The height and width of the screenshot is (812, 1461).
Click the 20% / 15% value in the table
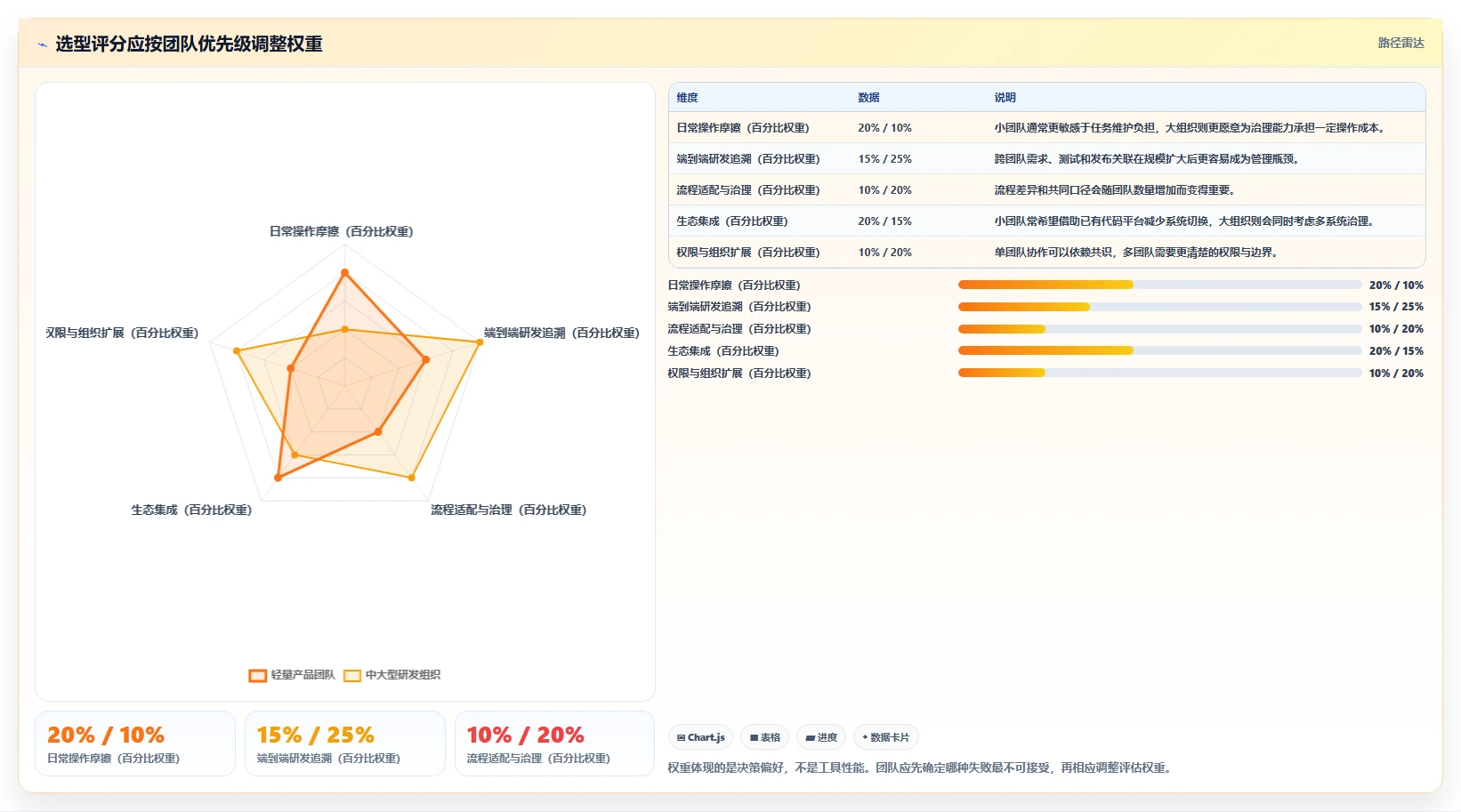[x=884, y=221]
